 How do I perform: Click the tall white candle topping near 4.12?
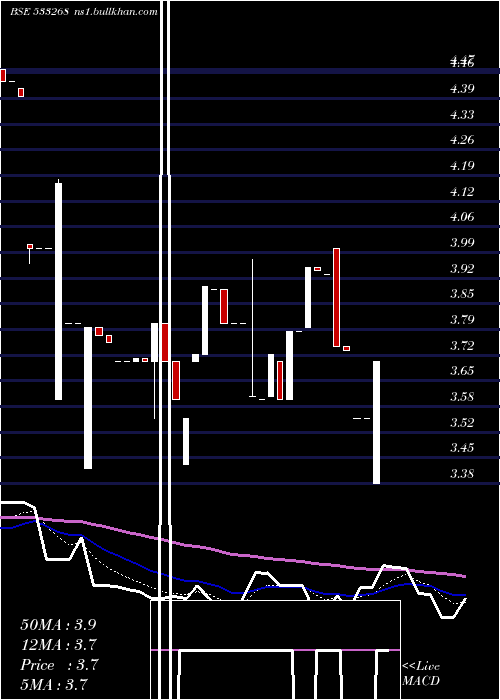(58, 291)
